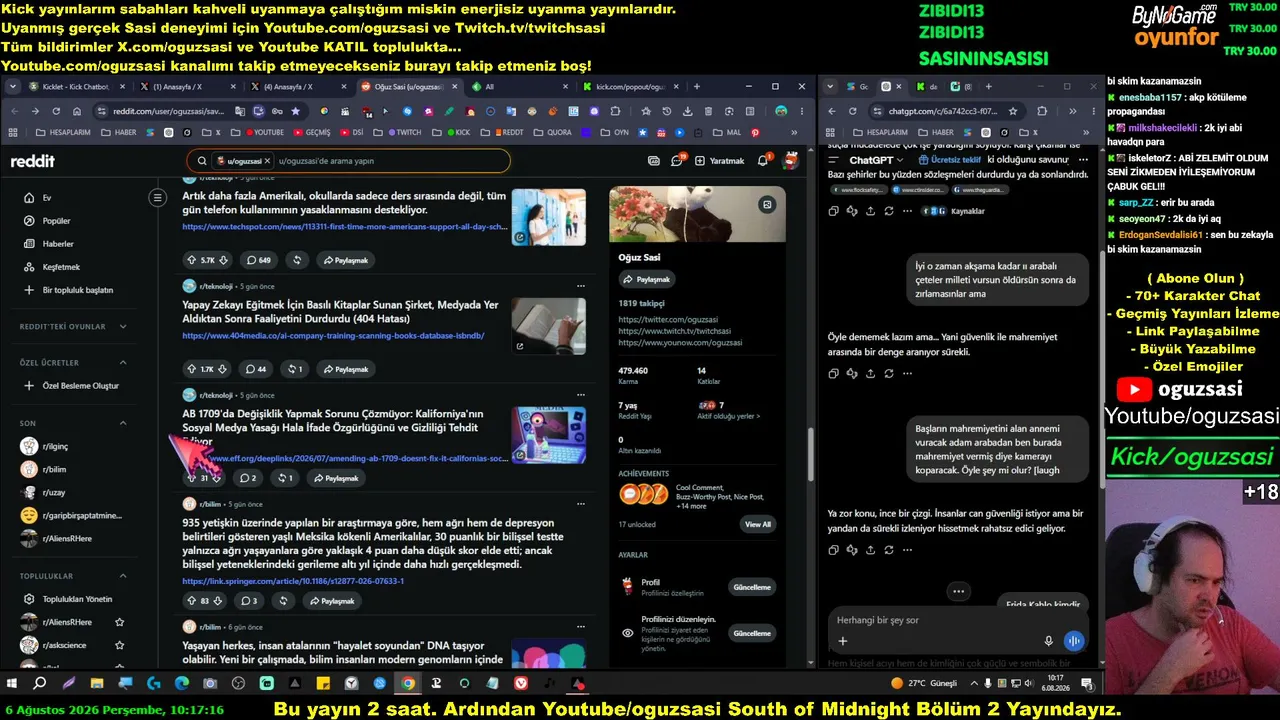Switch to the (4) Anasayfa / X tab

[297, 87]
